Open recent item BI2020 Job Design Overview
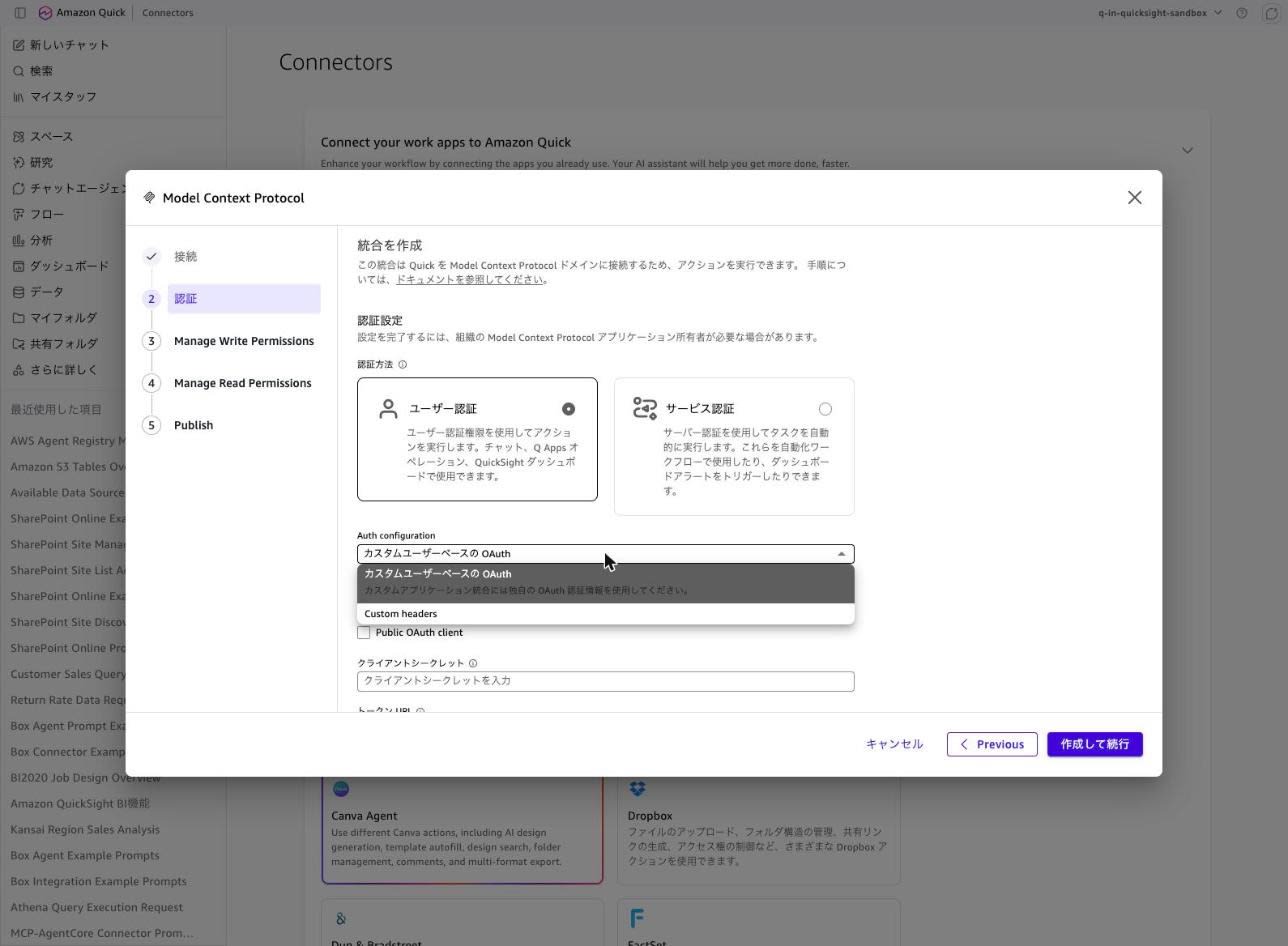 click(85, 778)
